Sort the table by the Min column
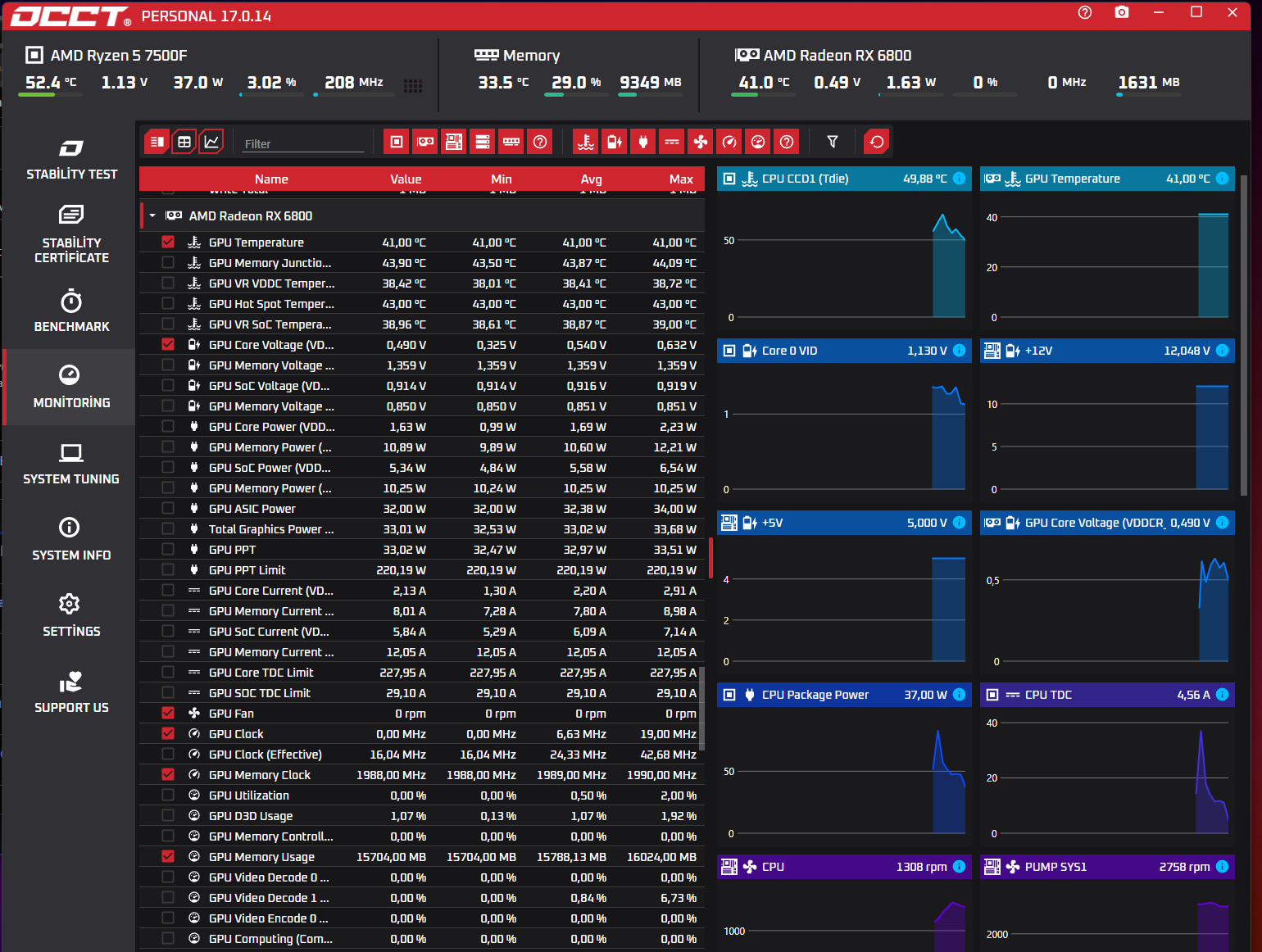This screenshot has width=1262, height=952. click(x=502, y=179)
